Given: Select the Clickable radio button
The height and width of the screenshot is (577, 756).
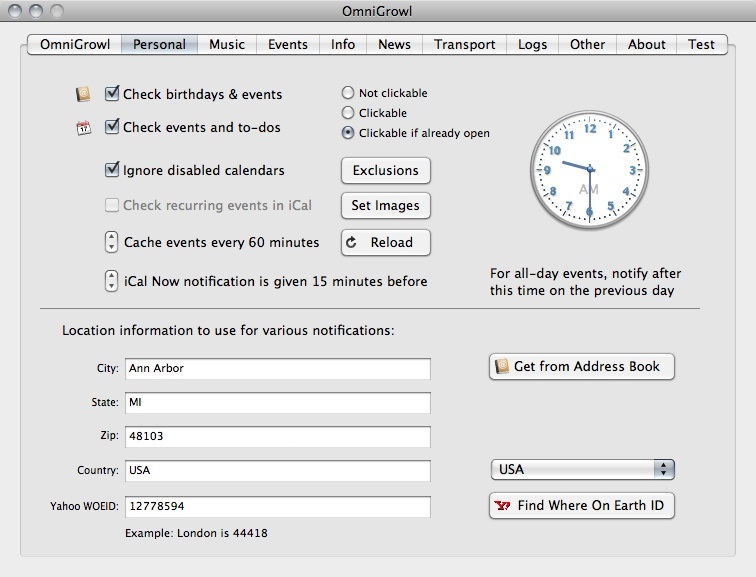Looking at the screenshot, I should pos(348,113).
